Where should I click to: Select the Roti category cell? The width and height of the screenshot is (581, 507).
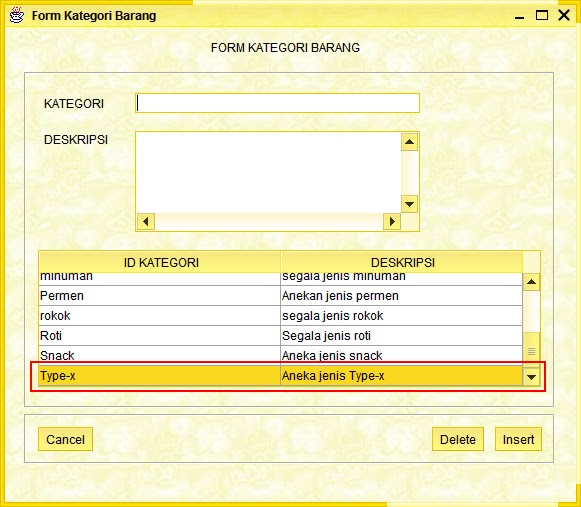pyautogui.click(x=160, y=336)
